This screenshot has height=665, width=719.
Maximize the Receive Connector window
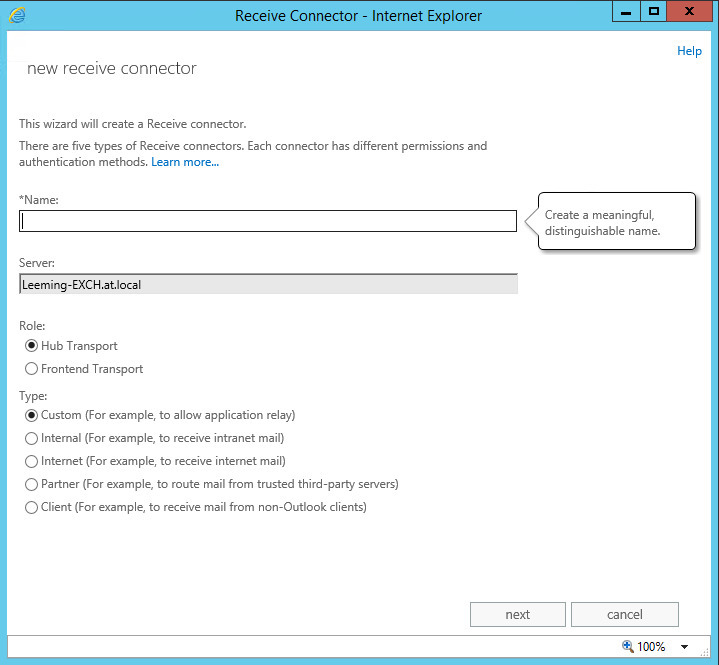click(653, 11)
